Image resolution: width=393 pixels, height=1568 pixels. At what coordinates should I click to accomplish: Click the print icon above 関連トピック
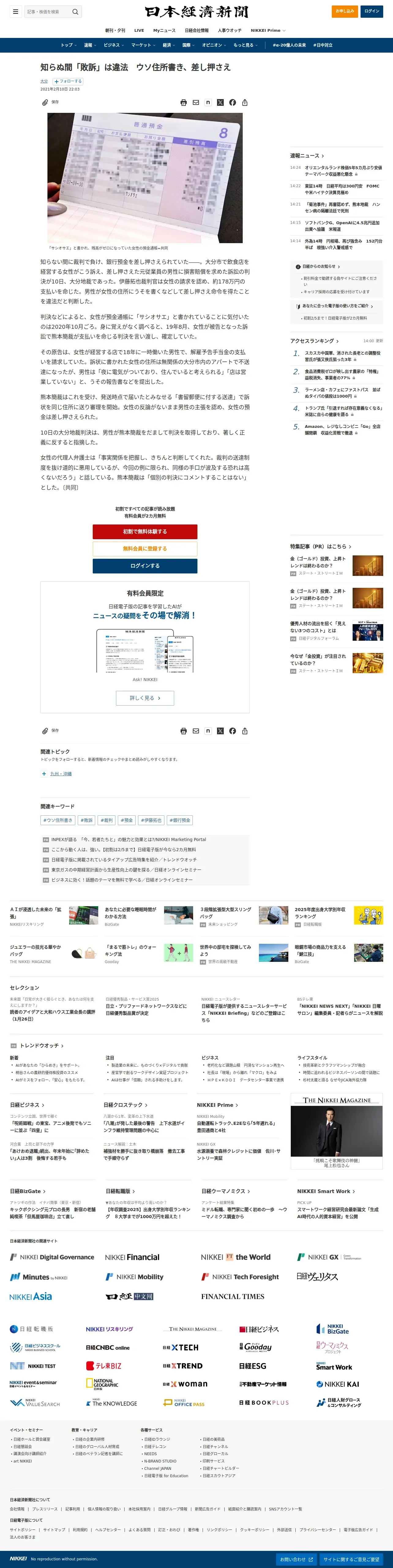[x=184, y=731]
